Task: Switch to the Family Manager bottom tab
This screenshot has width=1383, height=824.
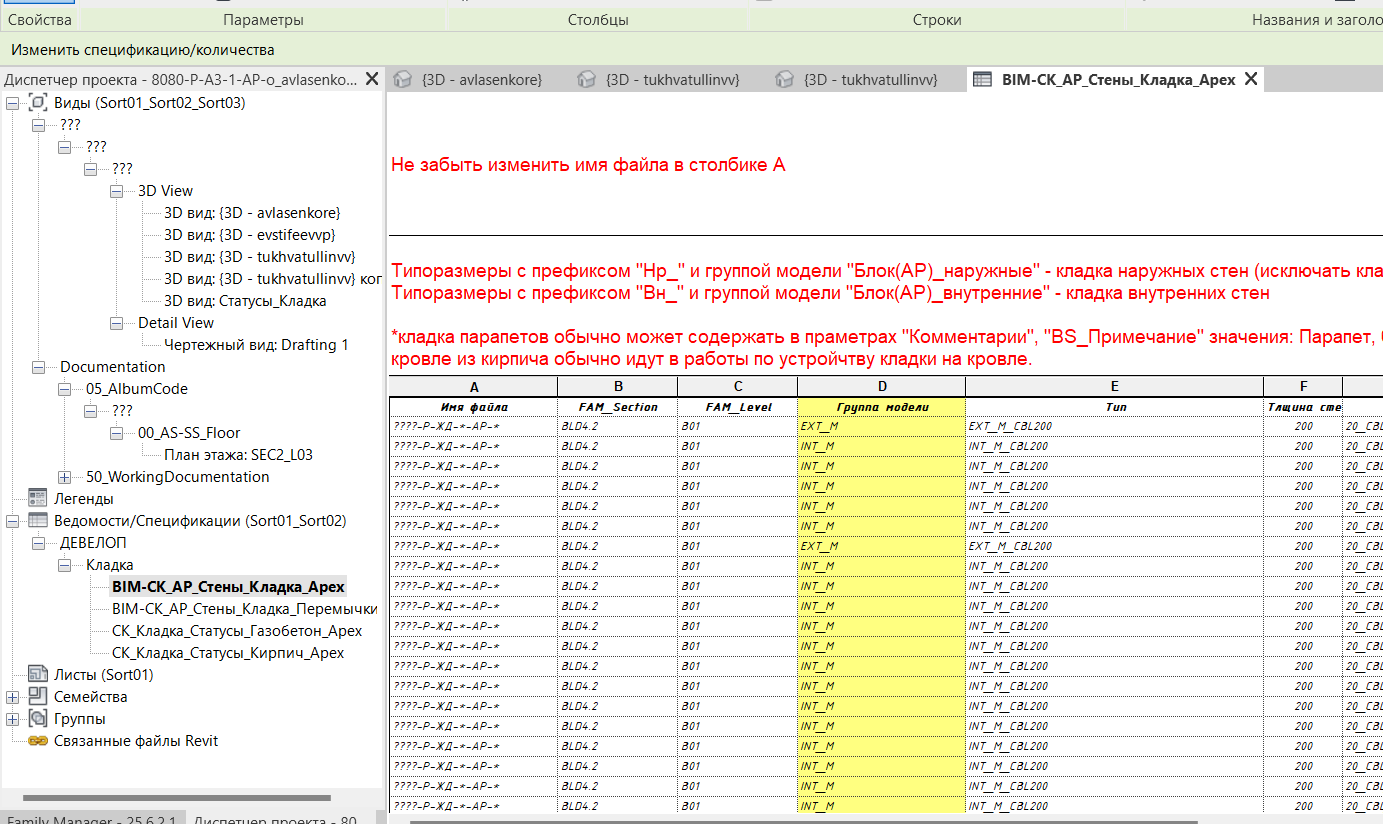Action: click(90, 819)
